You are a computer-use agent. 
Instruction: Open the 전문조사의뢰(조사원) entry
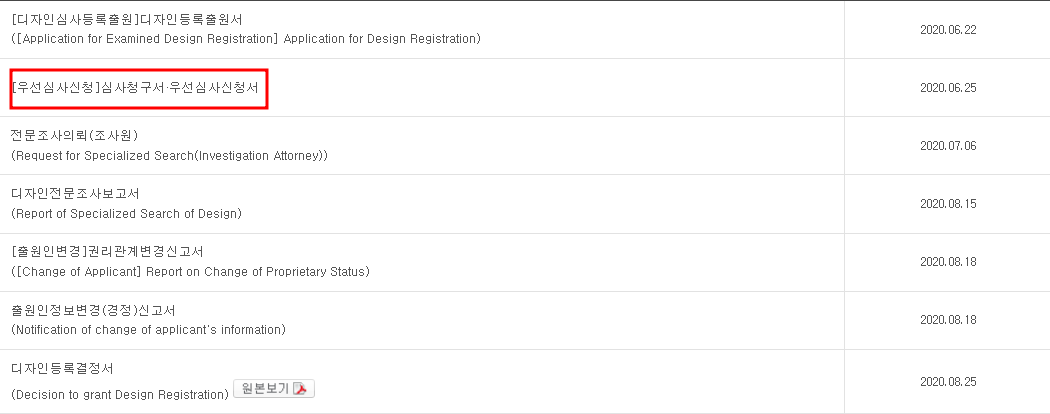click(74, 136)
